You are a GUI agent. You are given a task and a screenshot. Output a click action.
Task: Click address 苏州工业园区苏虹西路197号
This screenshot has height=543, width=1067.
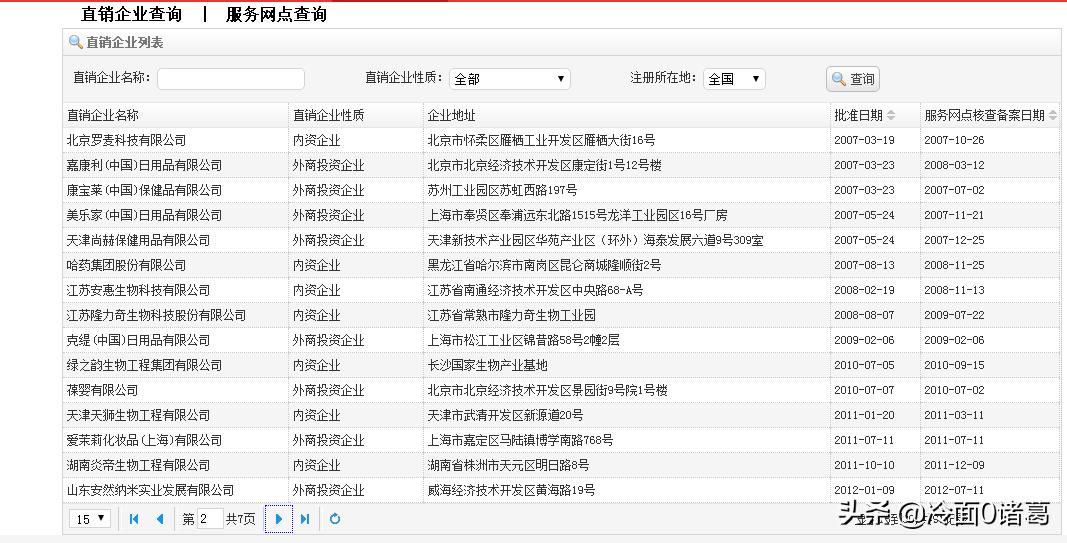[x=502, y=191]
